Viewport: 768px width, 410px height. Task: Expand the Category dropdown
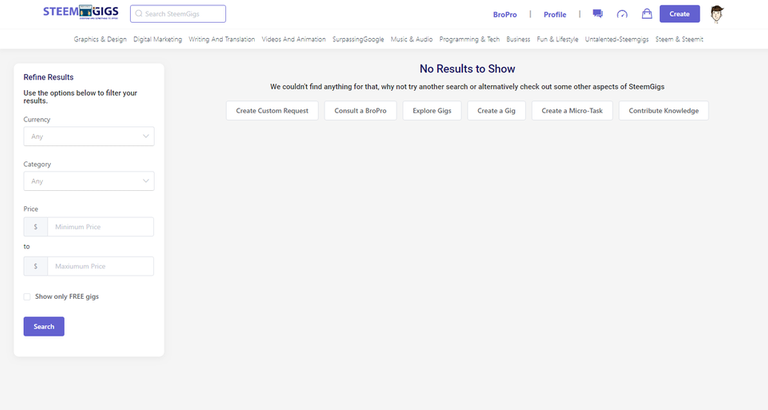[x=89, y=181]
